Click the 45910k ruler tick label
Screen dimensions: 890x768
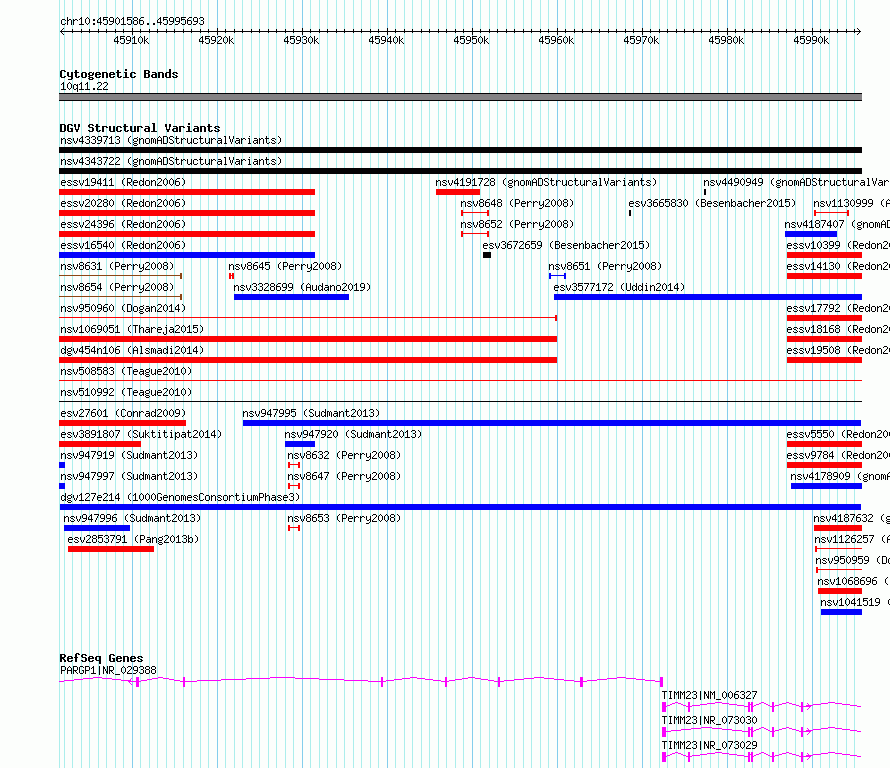(x=131, y=40)
